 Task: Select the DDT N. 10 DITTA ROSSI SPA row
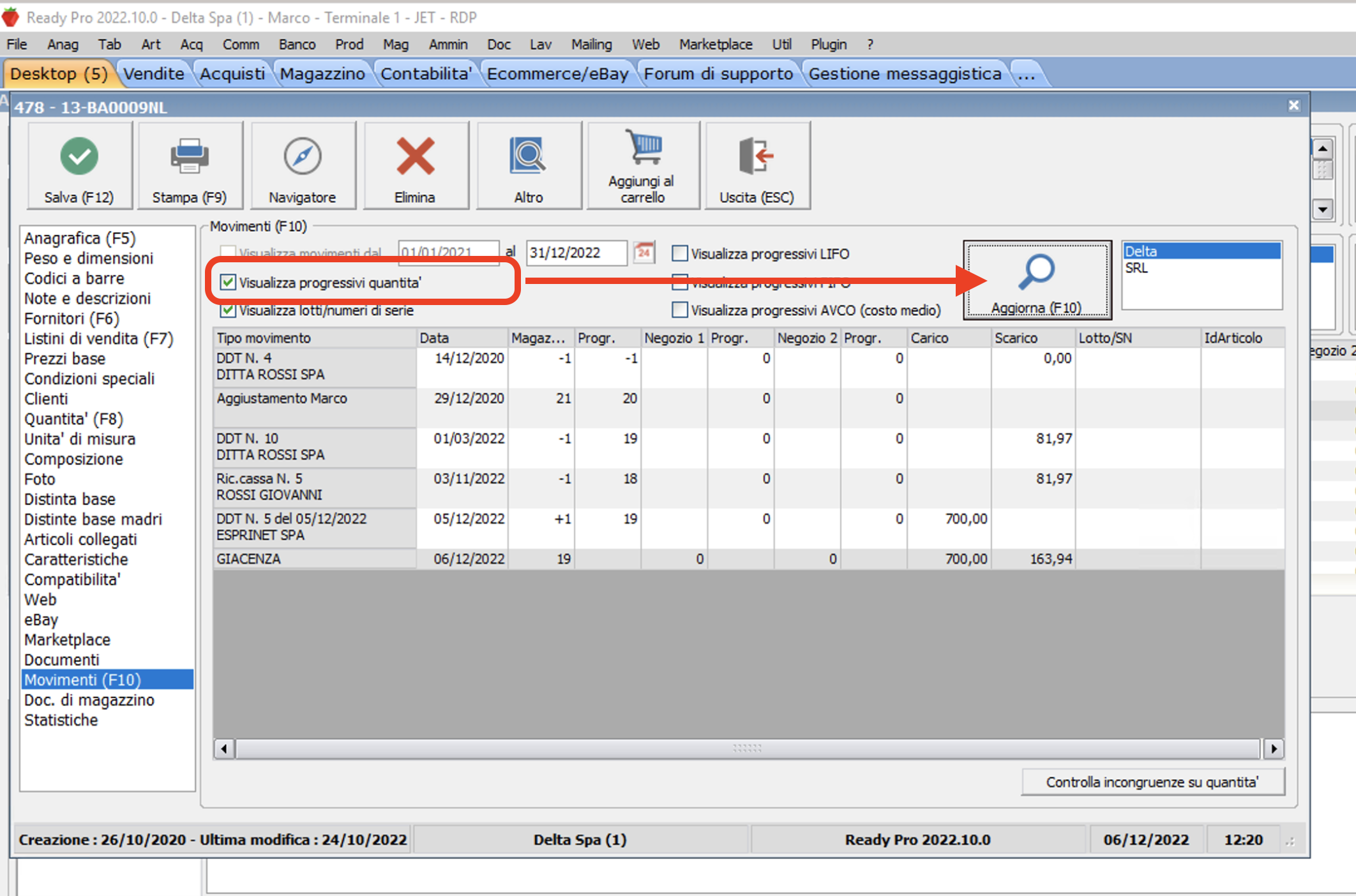(x=748, y=447)
